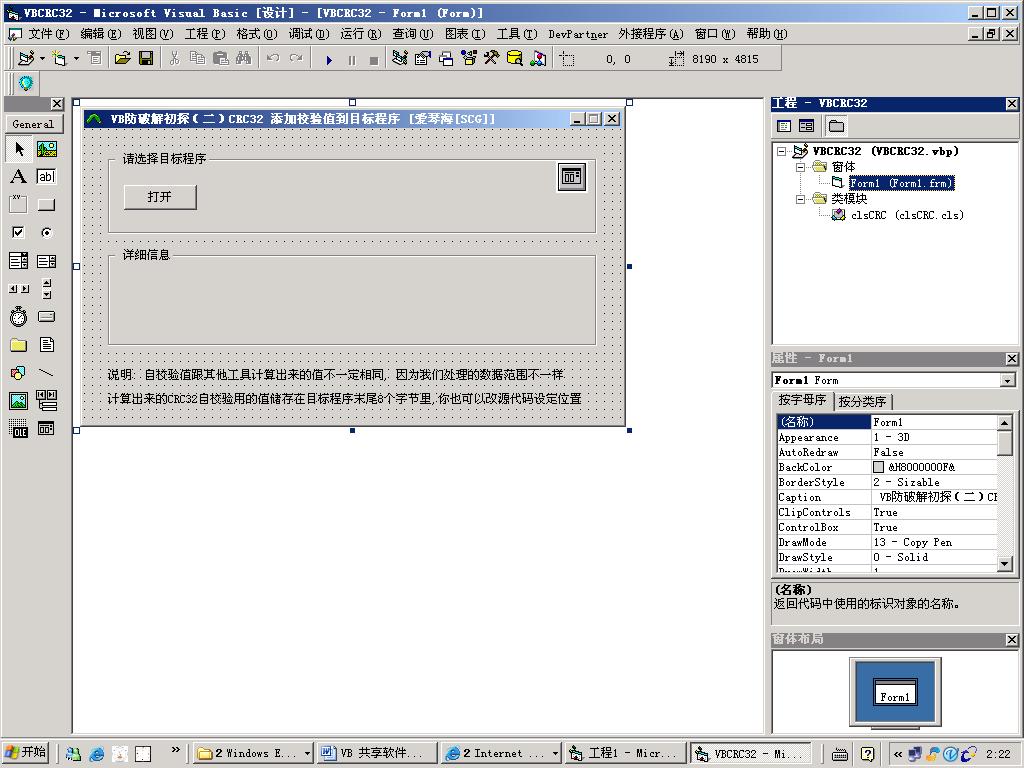The height and width of the screenshot is (768, 1024).
Task: Select the Pointer tool in toolbox
Action: point(19,149)
